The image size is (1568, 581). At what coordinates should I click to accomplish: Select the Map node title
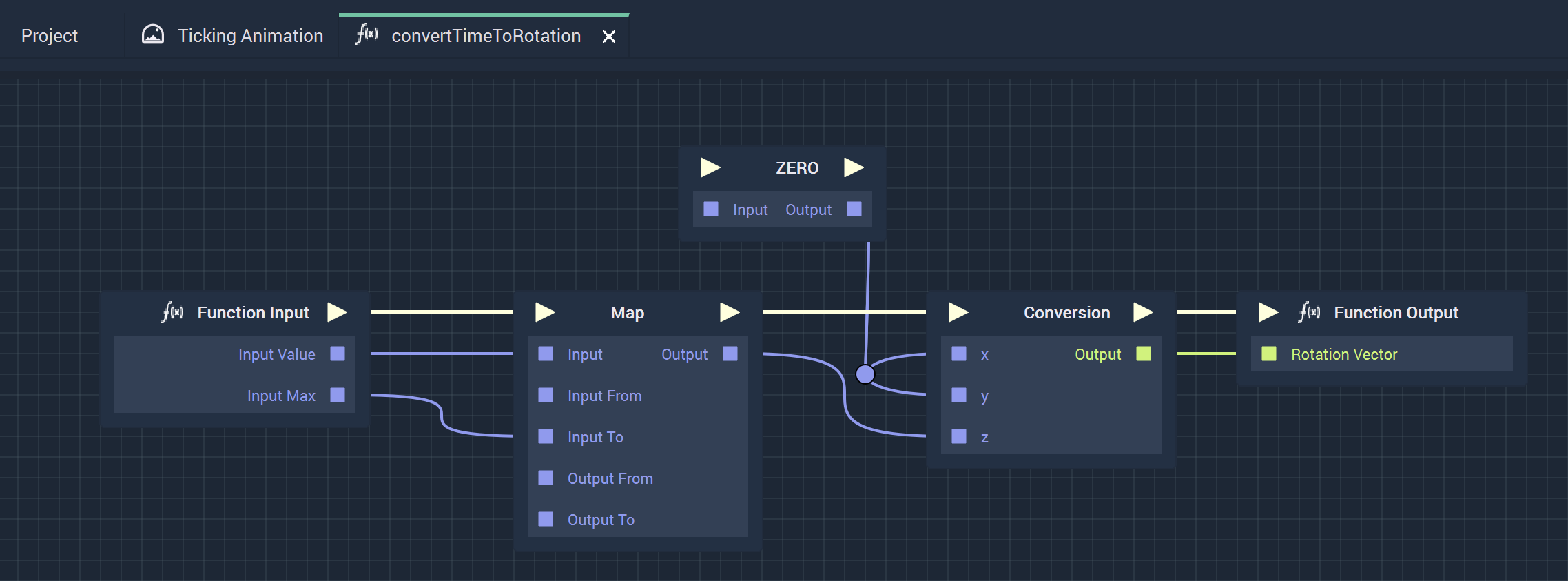click(x=628, y=313)
